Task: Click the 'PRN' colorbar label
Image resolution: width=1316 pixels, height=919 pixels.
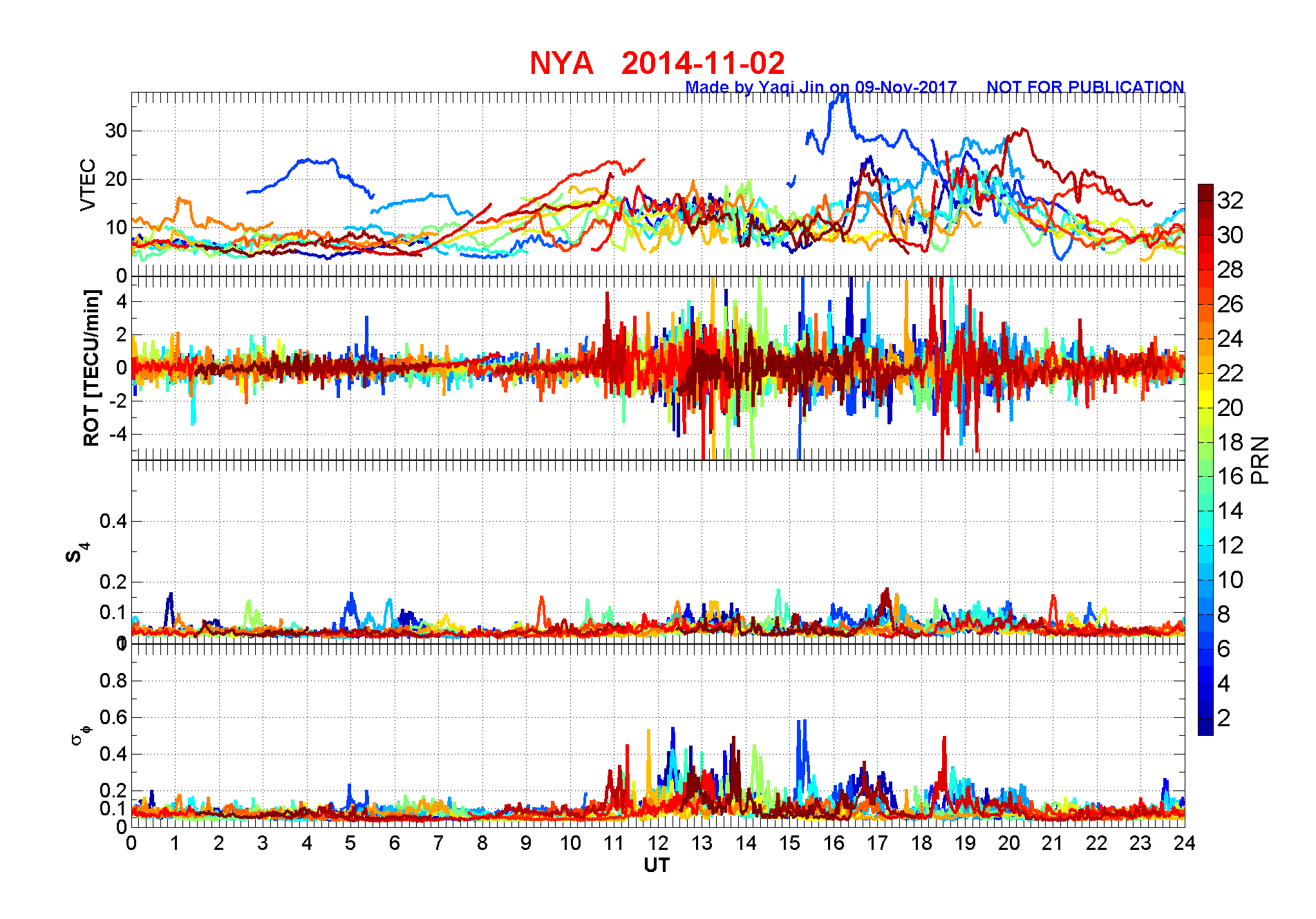Action: point(1260,459)
